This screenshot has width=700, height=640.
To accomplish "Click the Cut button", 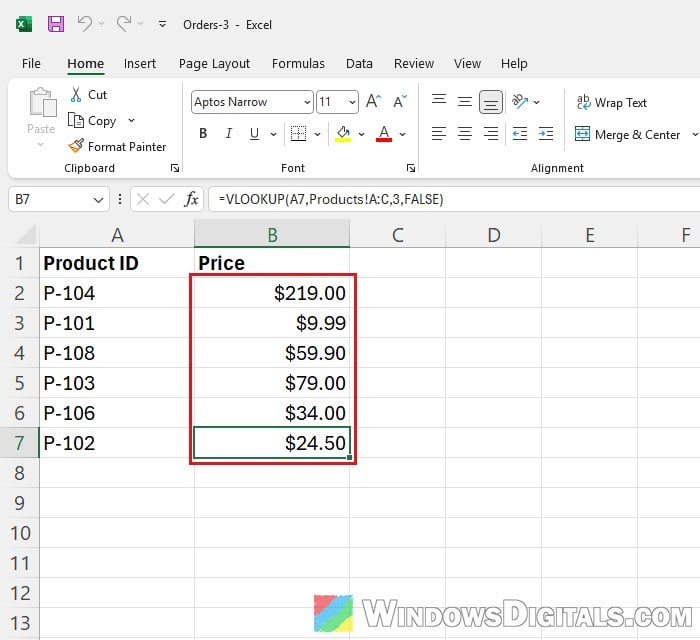I will pyautogui.click(x=88, y=95).
